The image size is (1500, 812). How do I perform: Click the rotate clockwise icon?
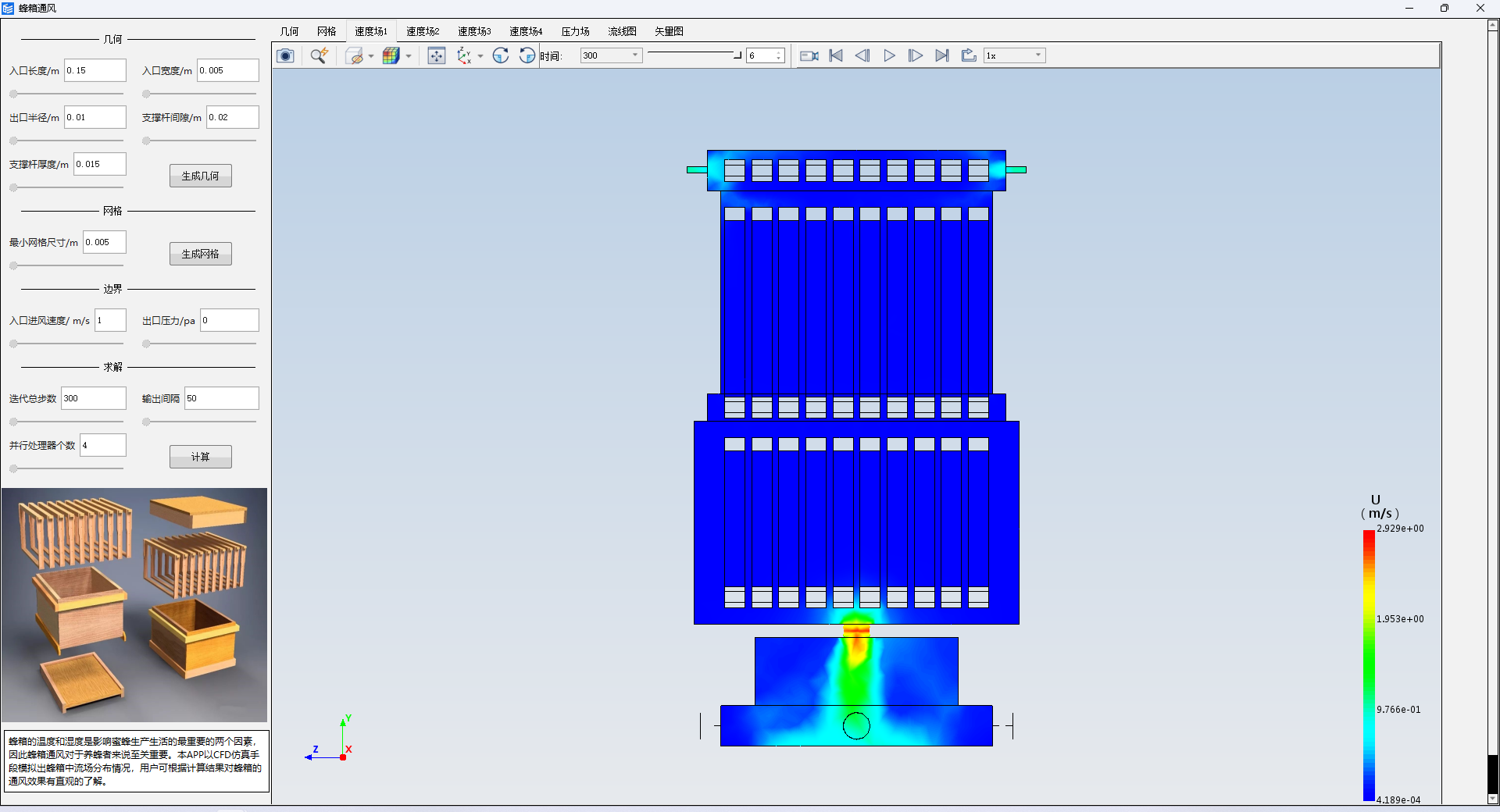click(x=501, y=55)
